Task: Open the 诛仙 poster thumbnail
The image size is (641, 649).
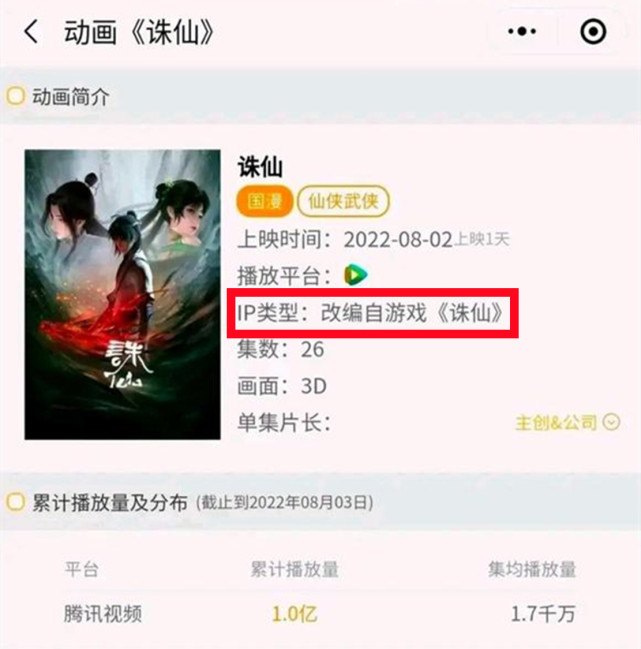Action: (x=122, y=294)
